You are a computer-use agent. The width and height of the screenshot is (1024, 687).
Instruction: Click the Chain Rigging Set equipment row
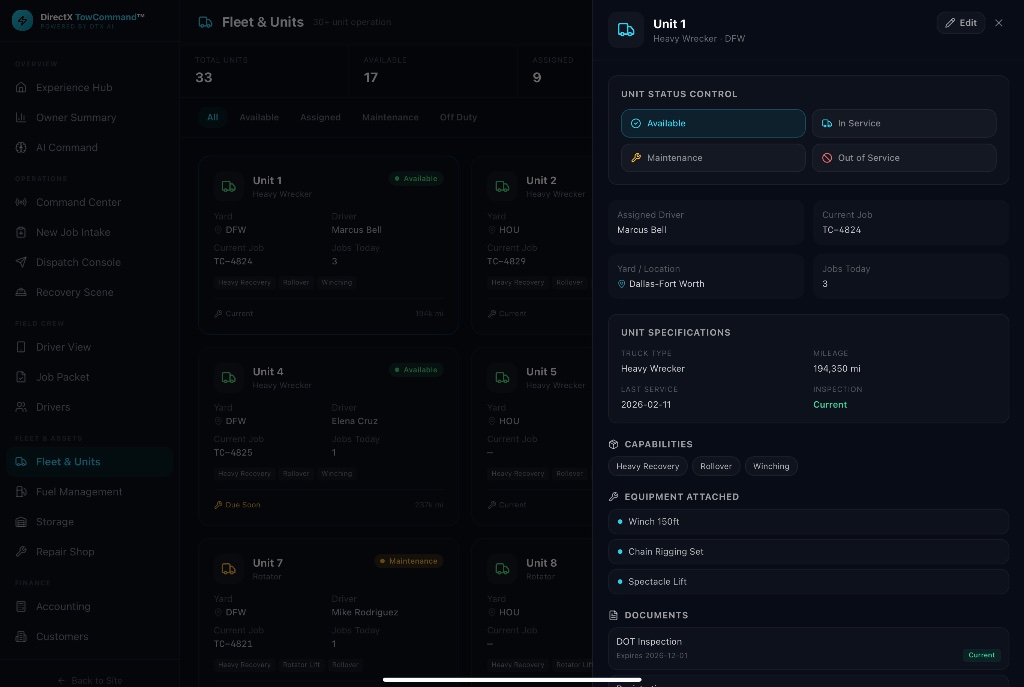tap(808, 552)
